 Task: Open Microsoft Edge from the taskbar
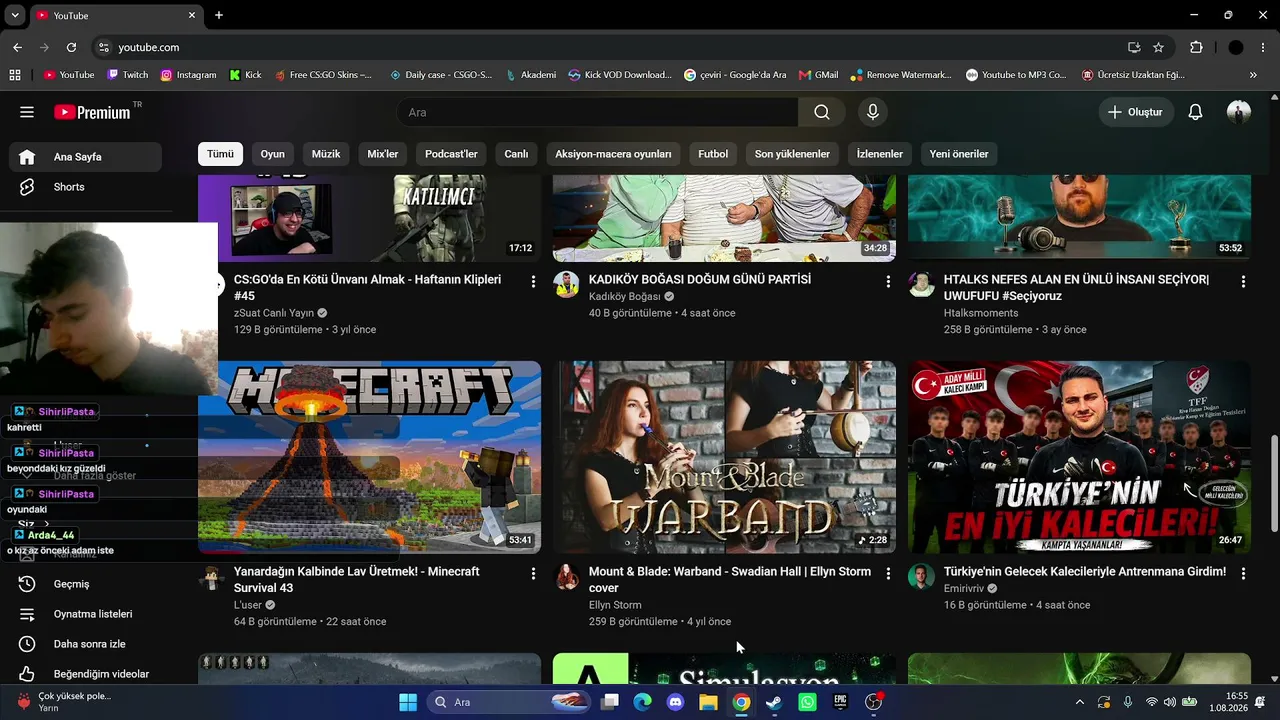pos(642,702)
